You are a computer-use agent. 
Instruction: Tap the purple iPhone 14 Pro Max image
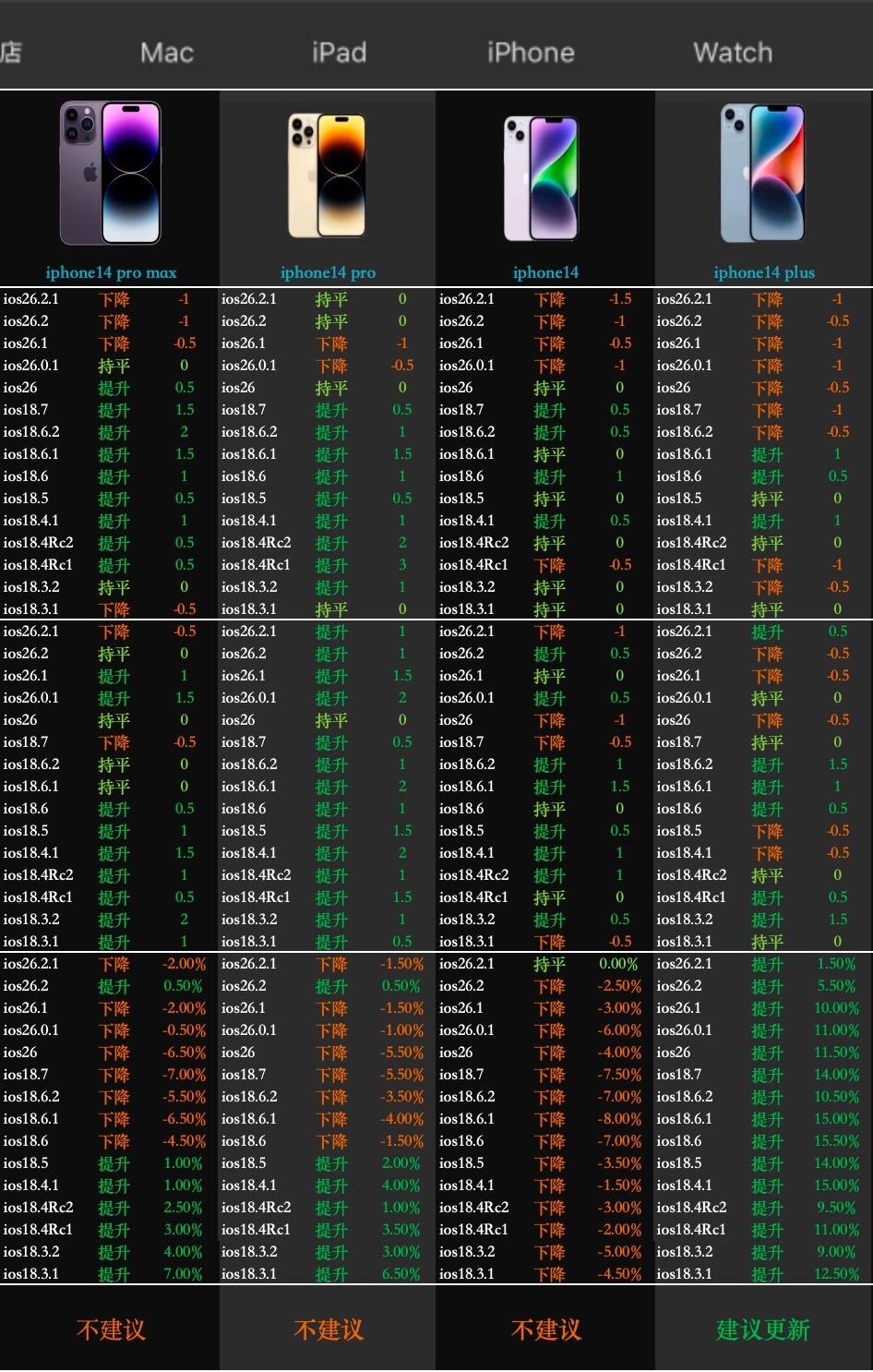click(111, 174)
